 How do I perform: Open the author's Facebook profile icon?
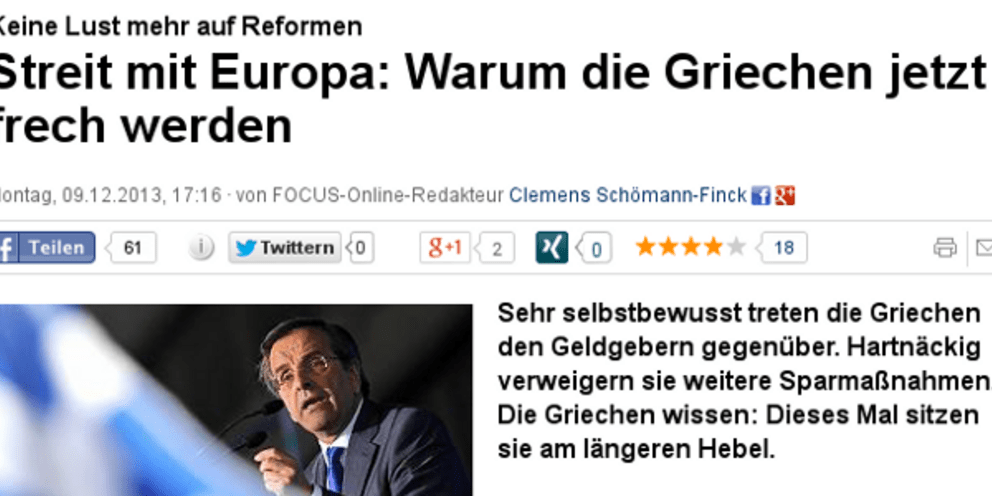coord(761,196)
